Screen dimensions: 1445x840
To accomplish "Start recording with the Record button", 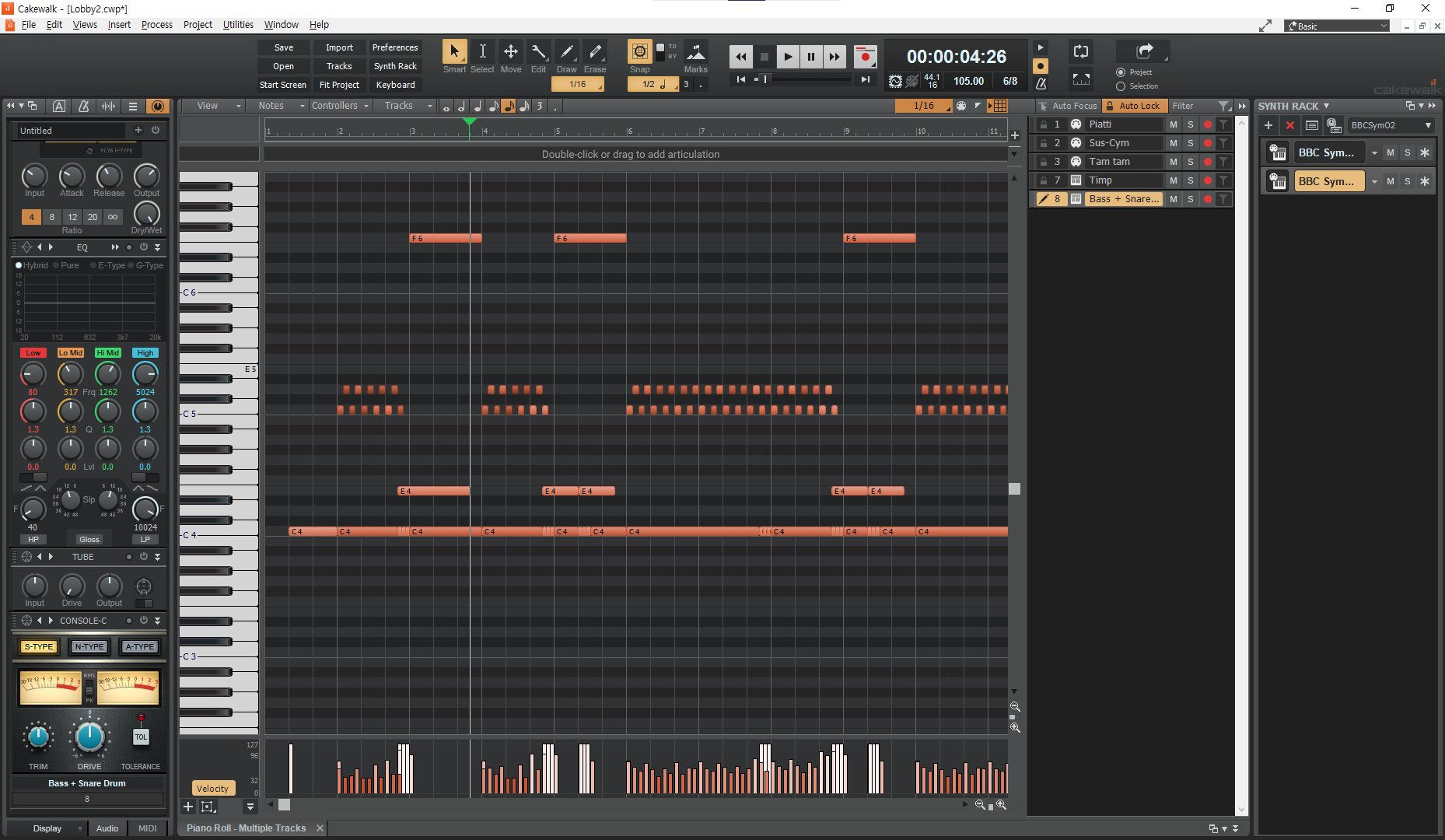I will [x=865, y=57].
